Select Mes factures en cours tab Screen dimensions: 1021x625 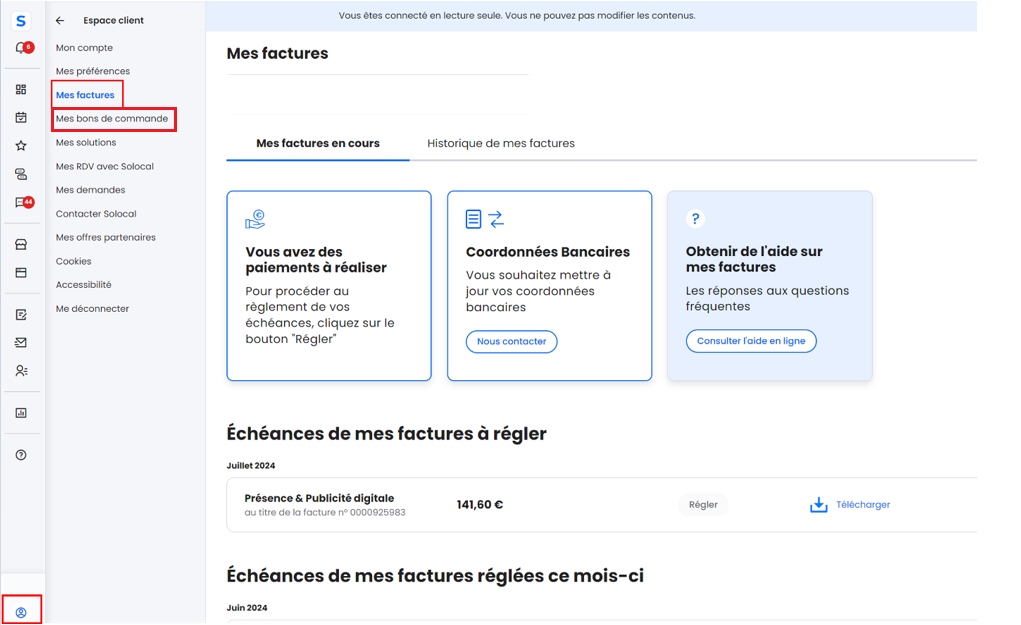(318, 143)
